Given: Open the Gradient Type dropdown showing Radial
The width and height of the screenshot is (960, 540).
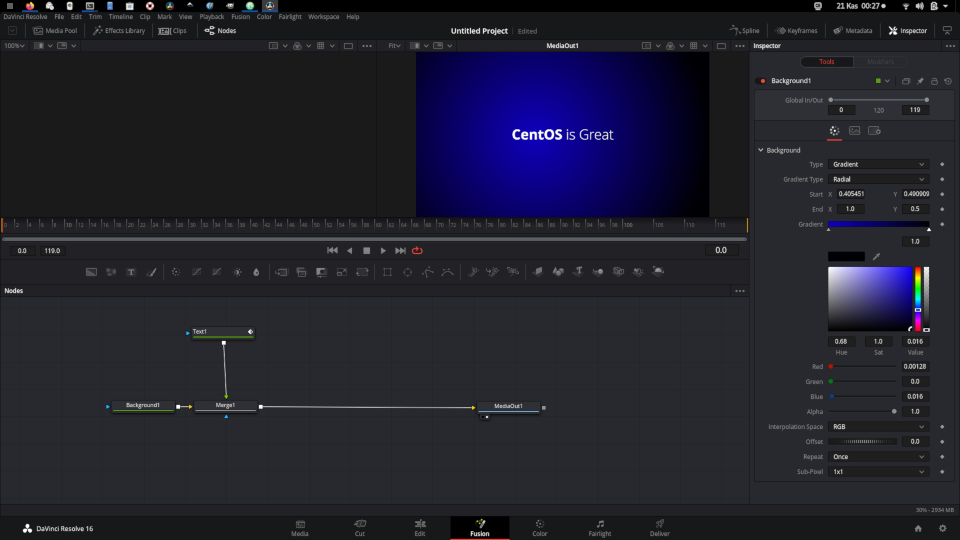Looking at the screenshot, I should coord(879,179).
